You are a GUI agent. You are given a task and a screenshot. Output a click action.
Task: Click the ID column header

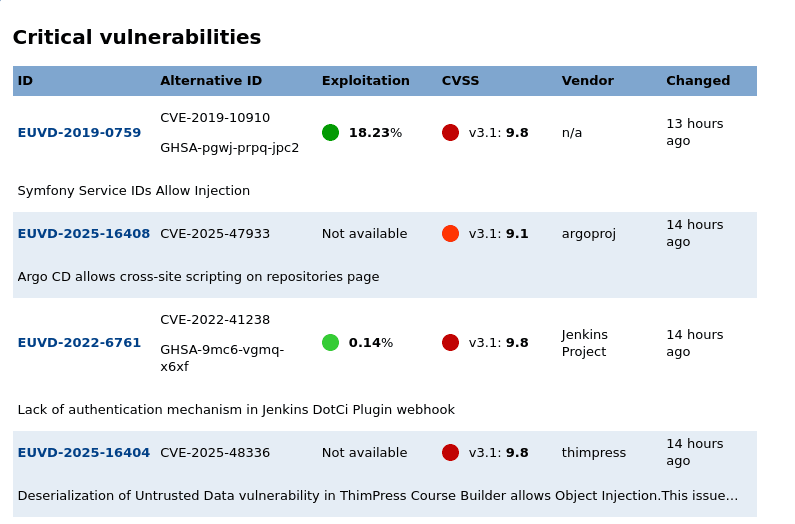point(25,81)
